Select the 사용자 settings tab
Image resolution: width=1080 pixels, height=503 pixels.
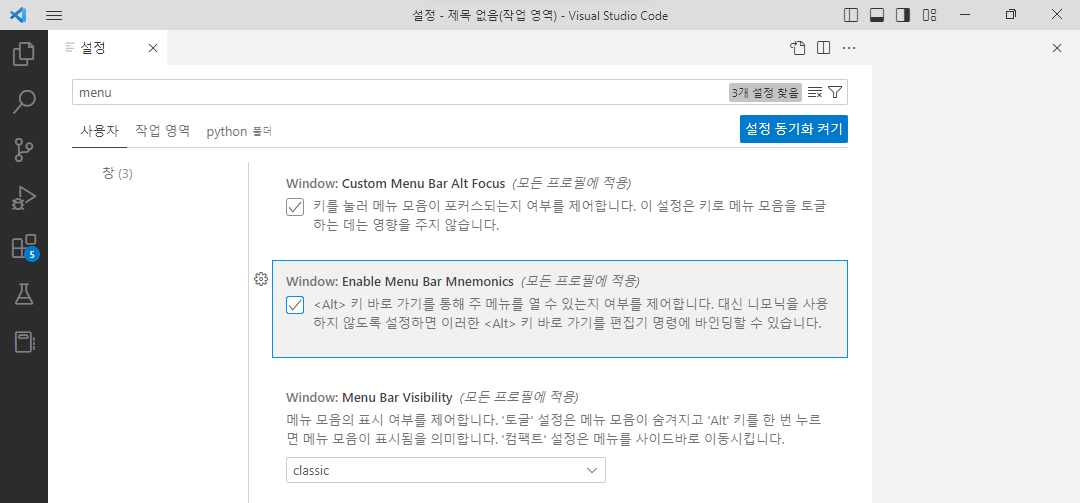pyautogui.click(x=99, y=131)
